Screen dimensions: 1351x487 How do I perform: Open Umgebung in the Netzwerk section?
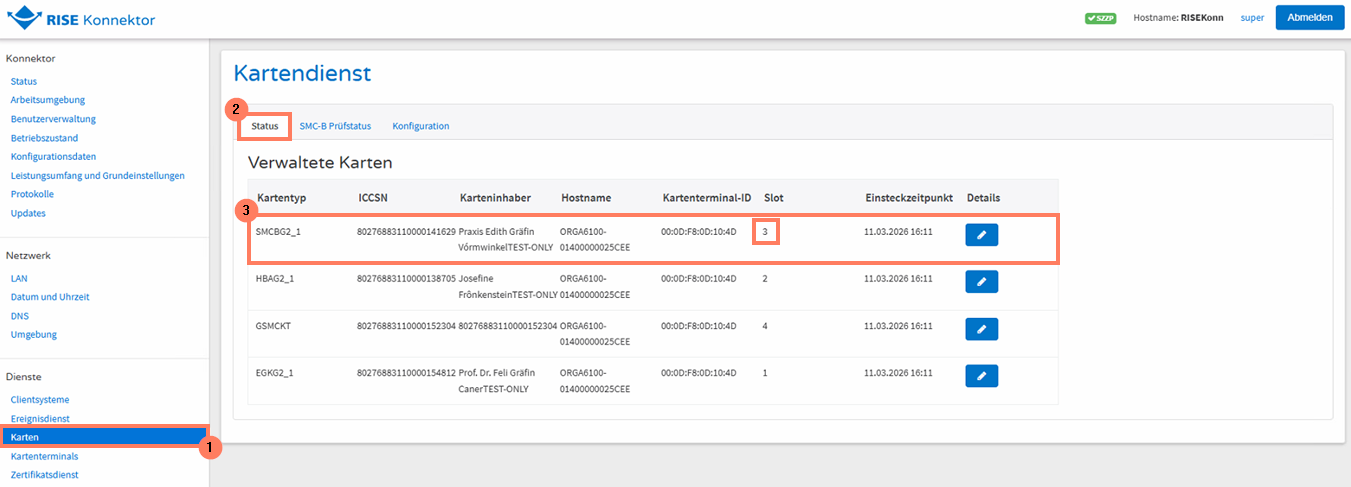coord(34,334)
